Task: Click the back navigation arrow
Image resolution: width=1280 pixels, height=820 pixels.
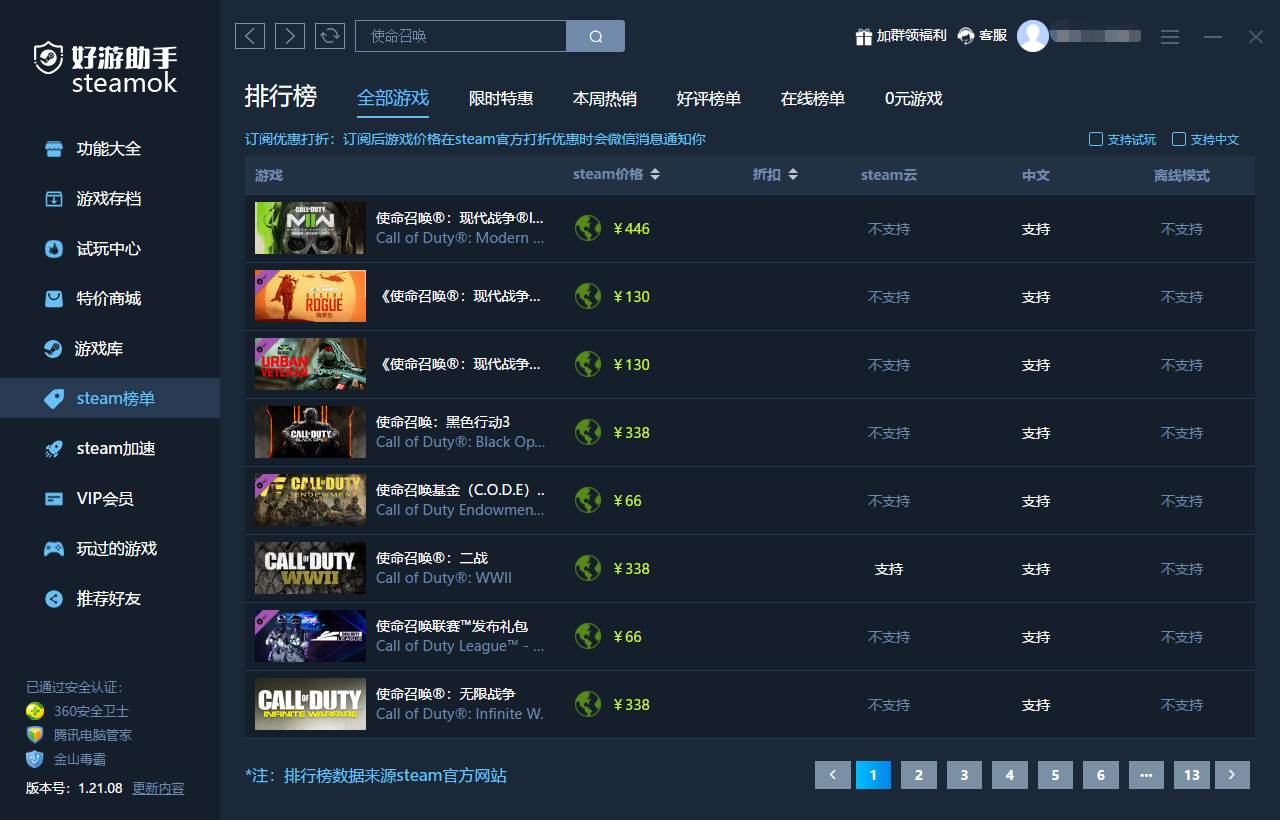Action: tap(250, 36)
